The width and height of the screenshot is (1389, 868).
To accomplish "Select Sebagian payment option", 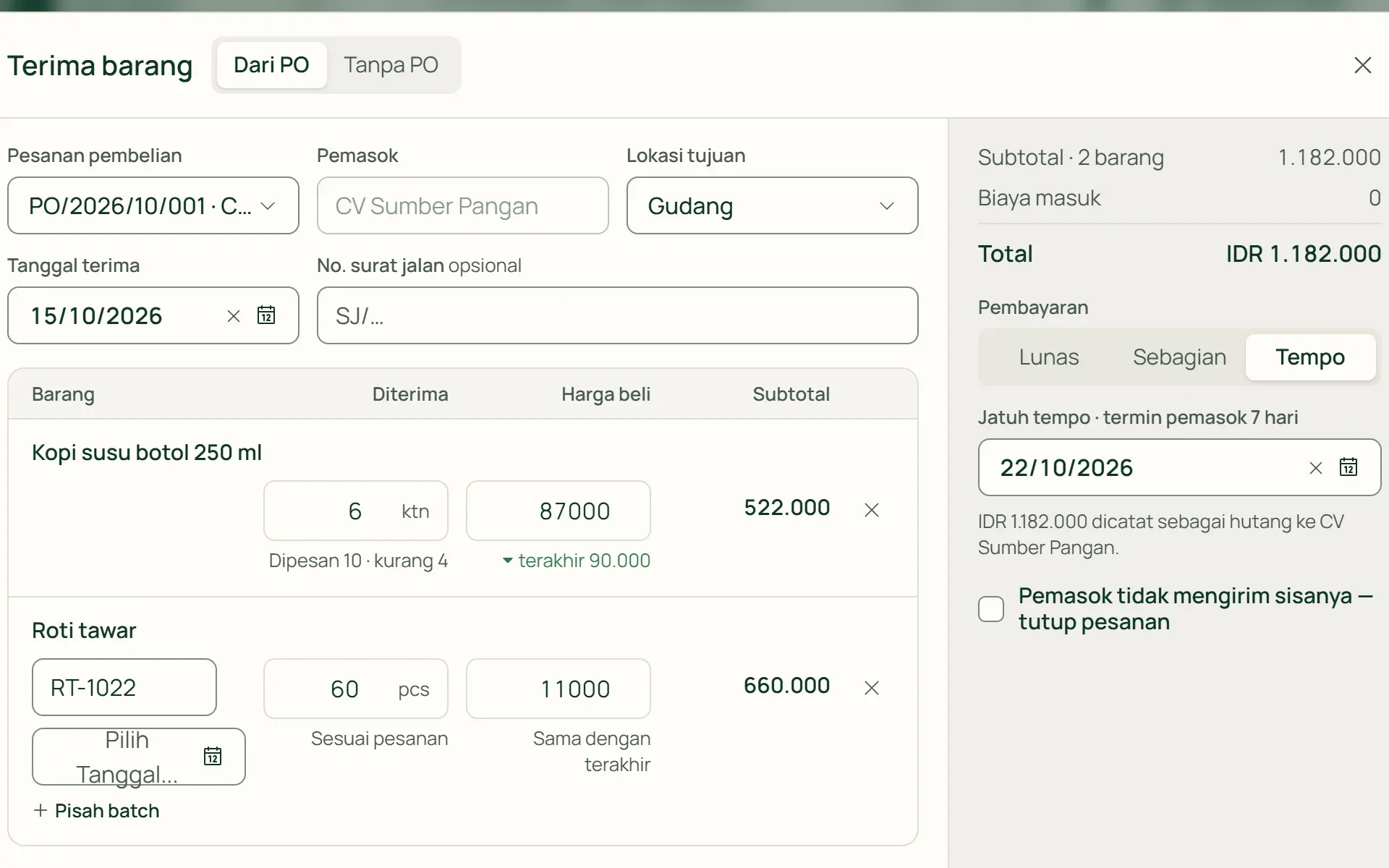I will point(1179,357).
